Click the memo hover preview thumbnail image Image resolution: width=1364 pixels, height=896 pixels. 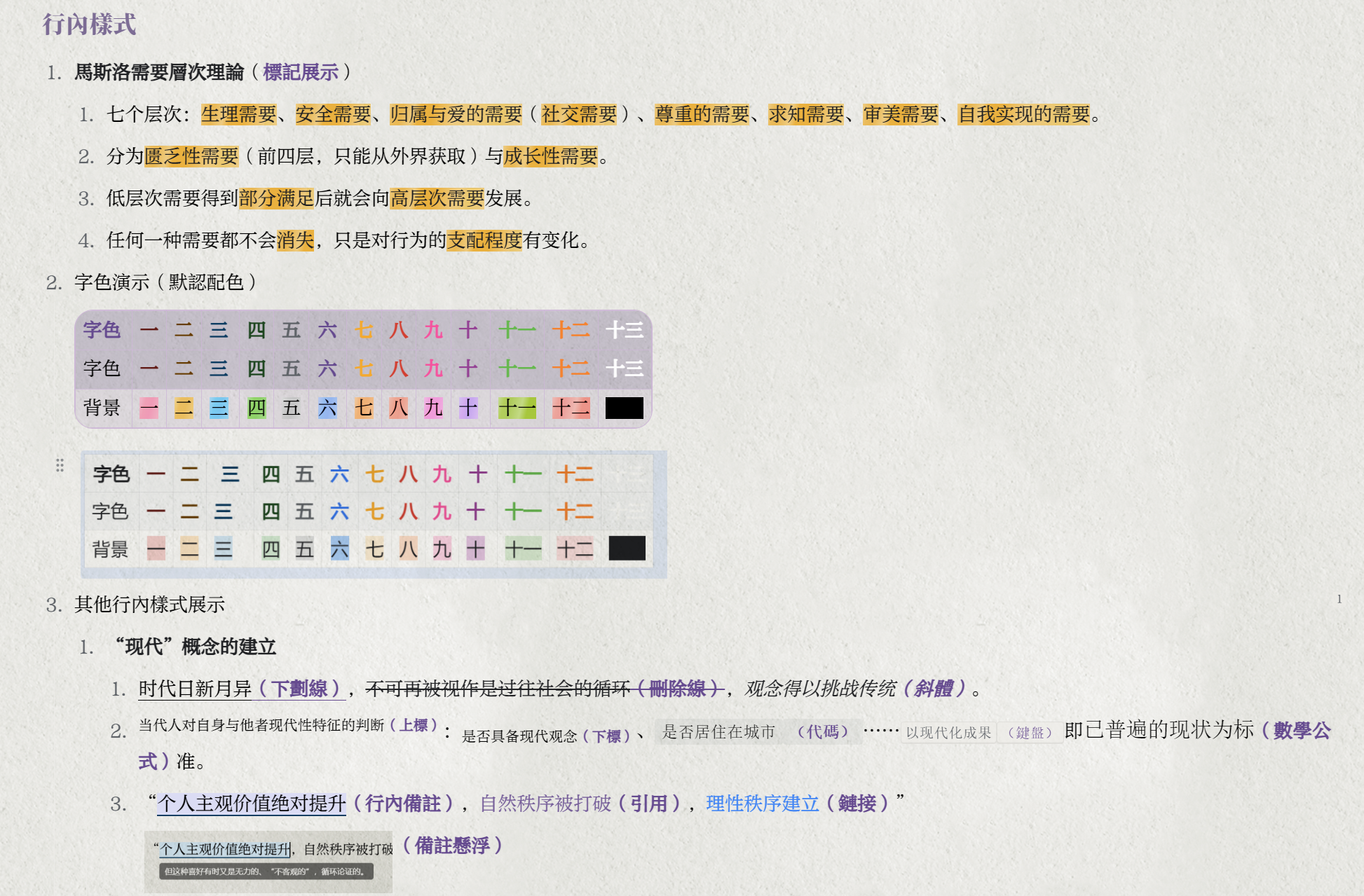[268, 862]
